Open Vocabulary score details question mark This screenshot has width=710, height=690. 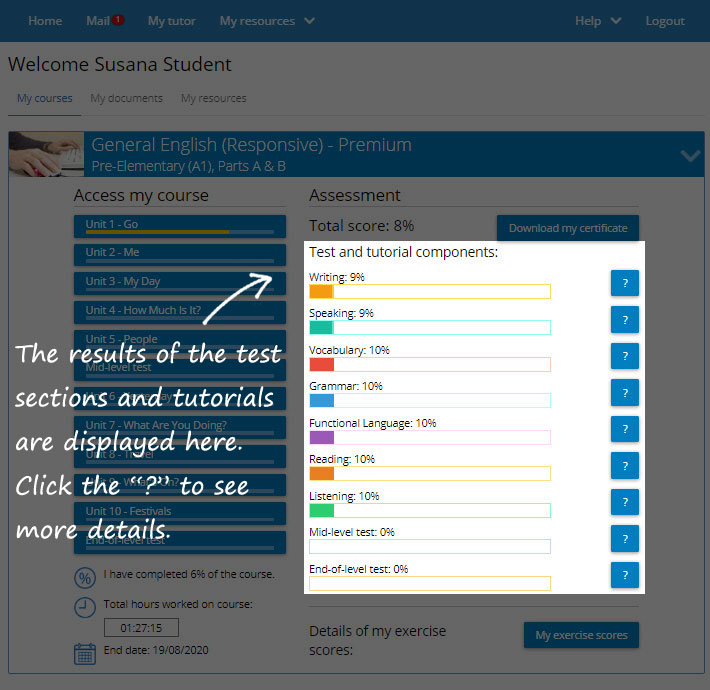click(624, 356)
